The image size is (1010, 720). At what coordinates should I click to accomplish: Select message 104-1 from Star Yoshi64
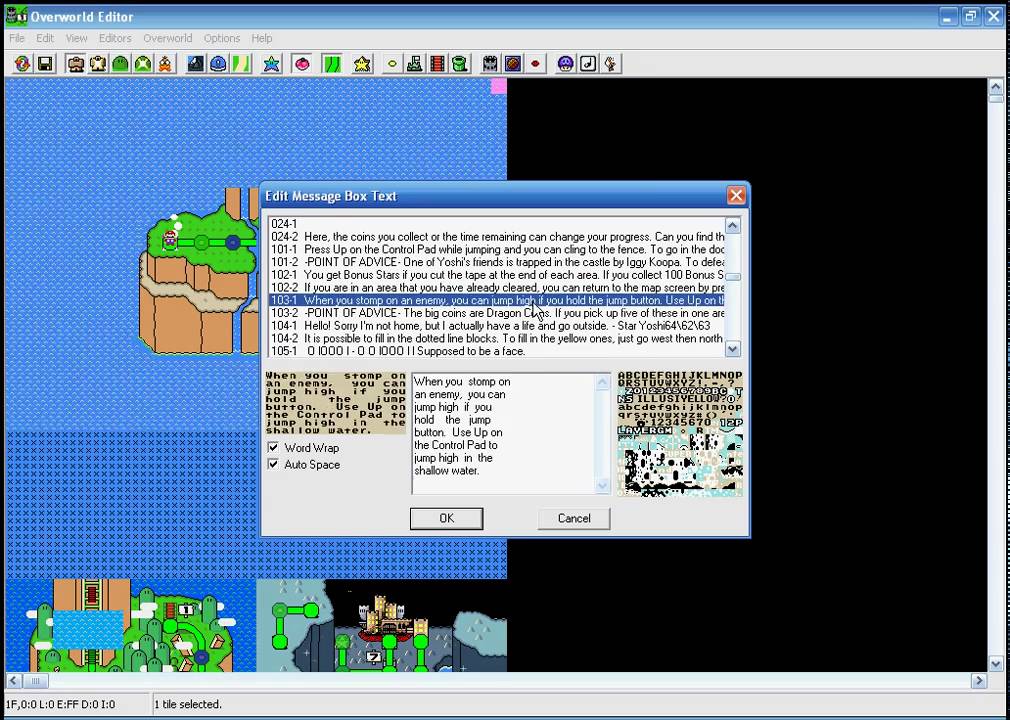pos(496,326)
